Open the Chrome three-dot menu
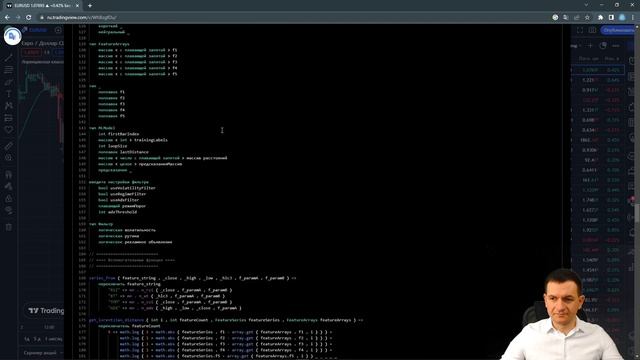The image size is (640, 360). (x=633, y=18)
